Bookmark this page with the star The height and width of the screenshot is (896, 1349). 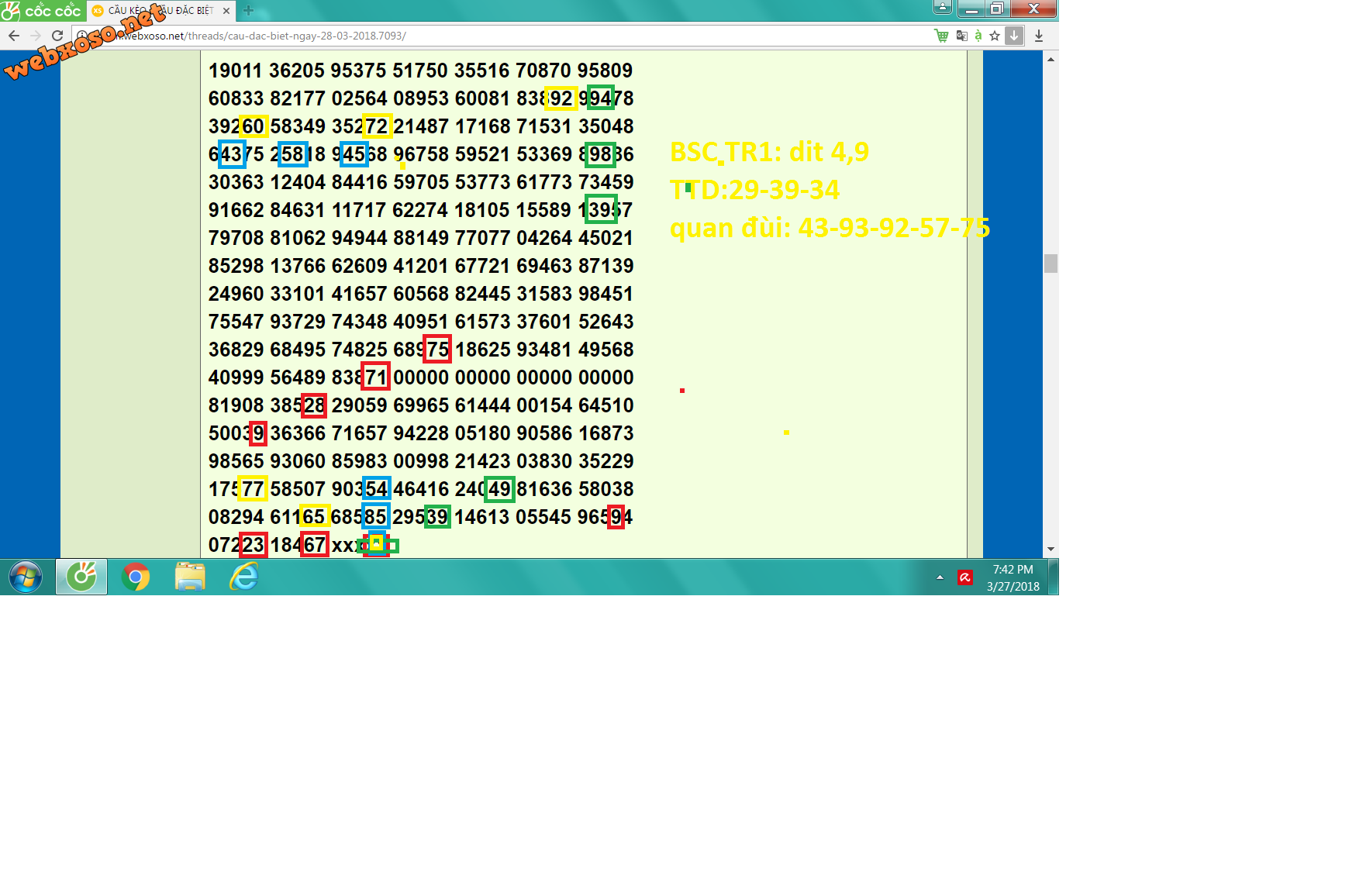[x=995, y=36]
